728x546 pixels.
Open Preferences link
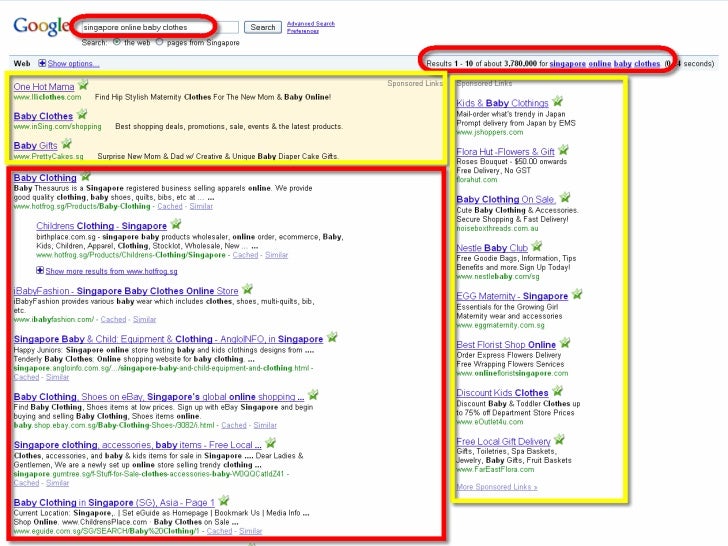(x=303, y=31)
